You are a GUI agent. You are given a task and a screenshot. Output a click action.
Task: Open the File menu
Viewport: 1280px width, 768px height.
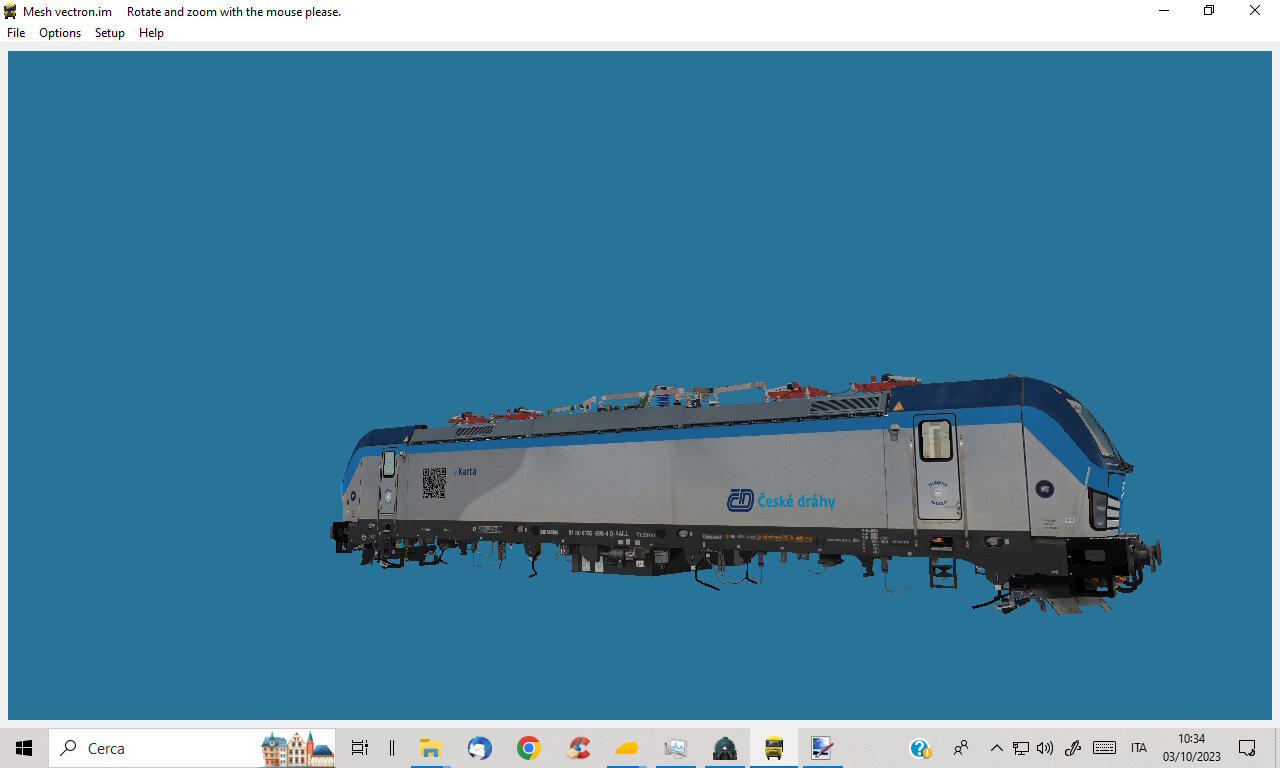pos(16,33)
